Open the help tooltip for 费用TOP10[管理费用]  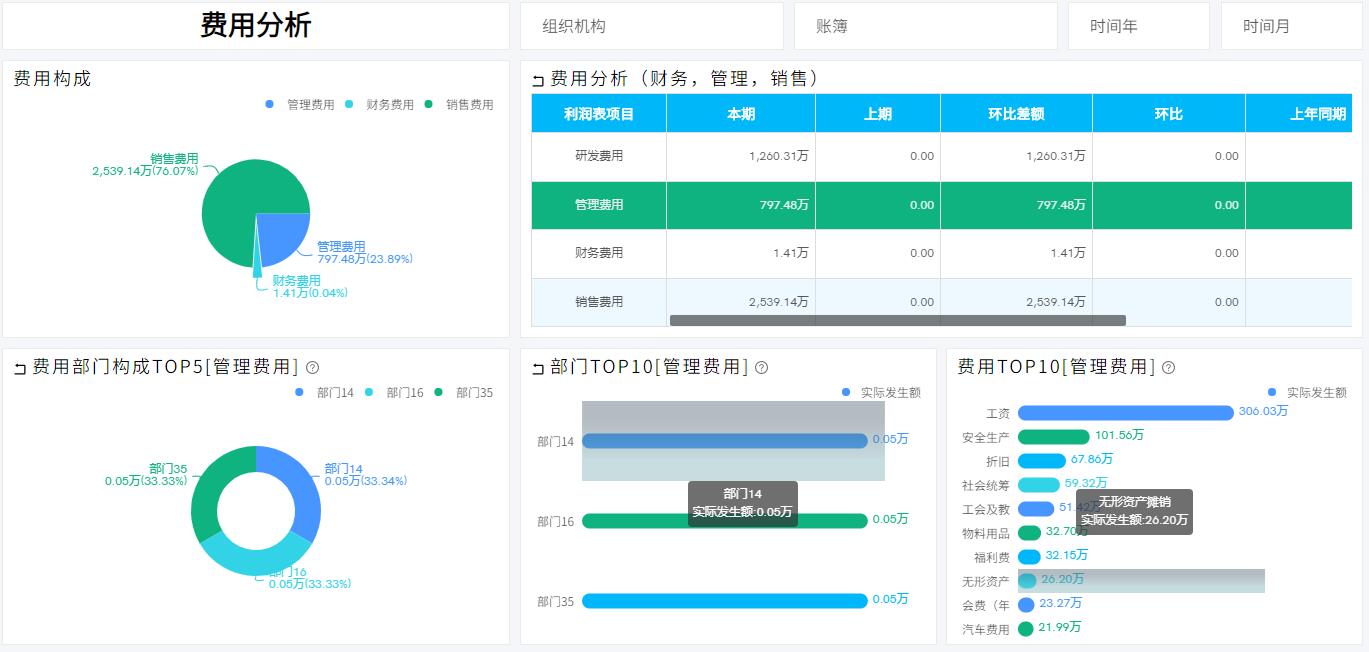[1167, 368]
